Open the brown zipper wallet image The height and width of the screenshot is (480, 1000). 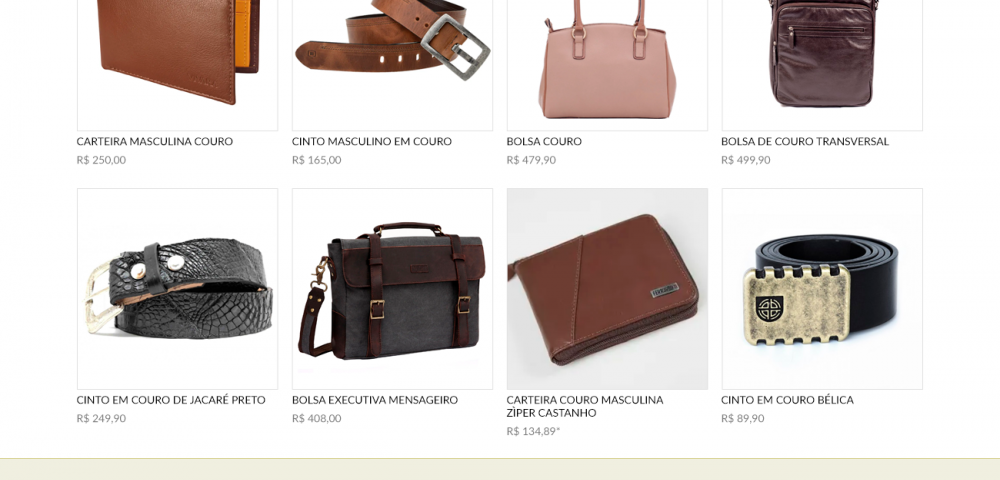pyautogui.click(x=607, y=289)
